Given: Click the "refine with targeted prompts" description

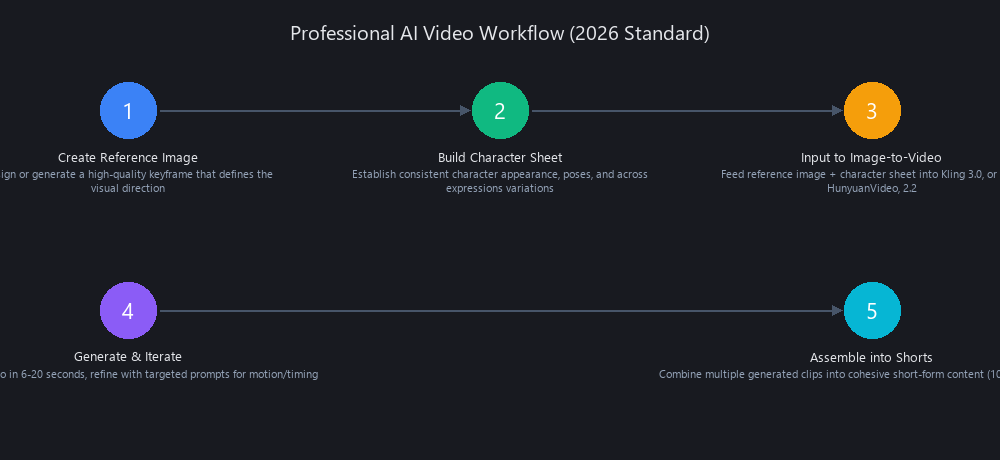Looking at the screenshot, I should [159, 375].
